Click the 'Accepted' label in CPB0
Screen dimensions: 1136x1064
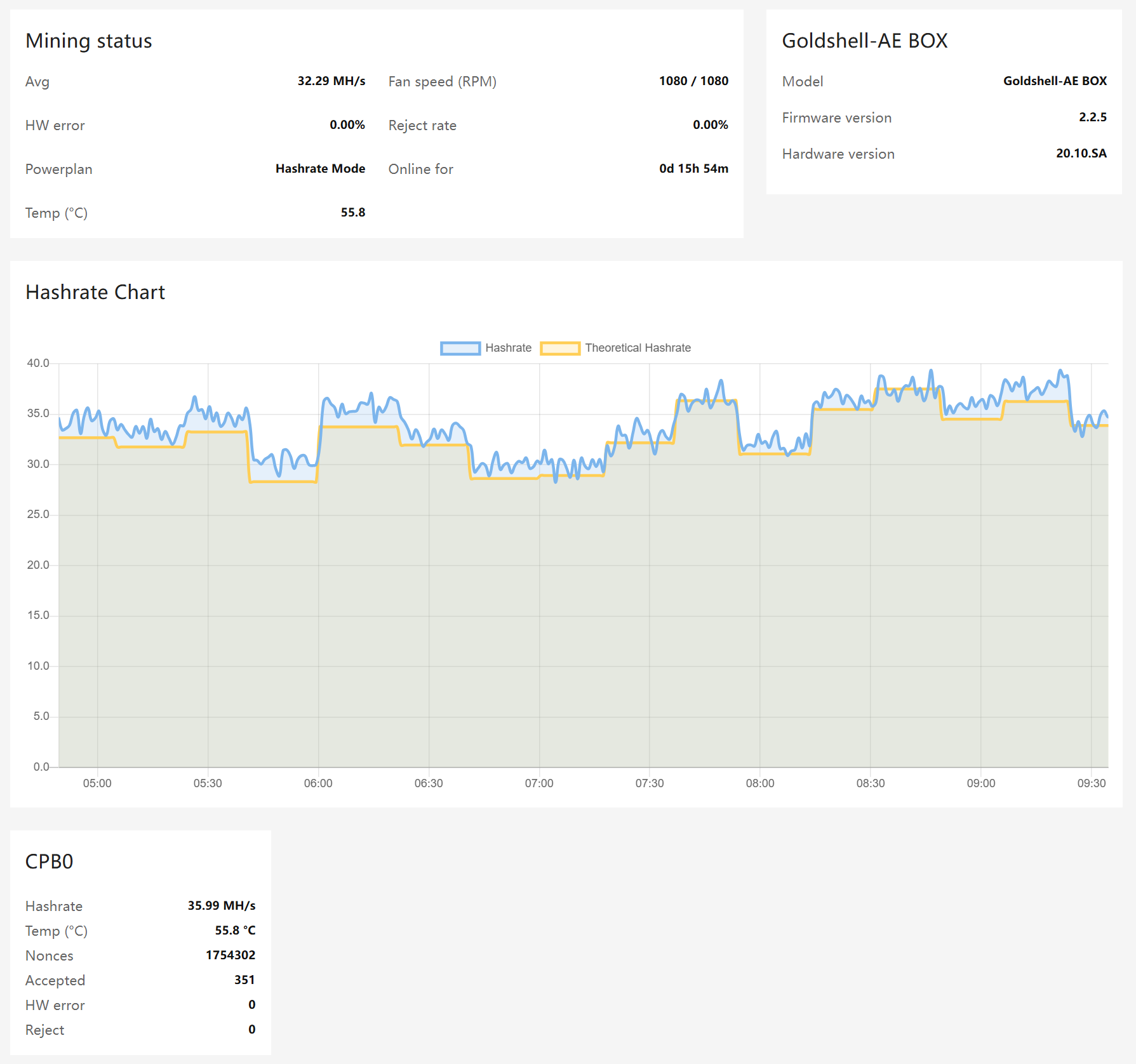55,981
